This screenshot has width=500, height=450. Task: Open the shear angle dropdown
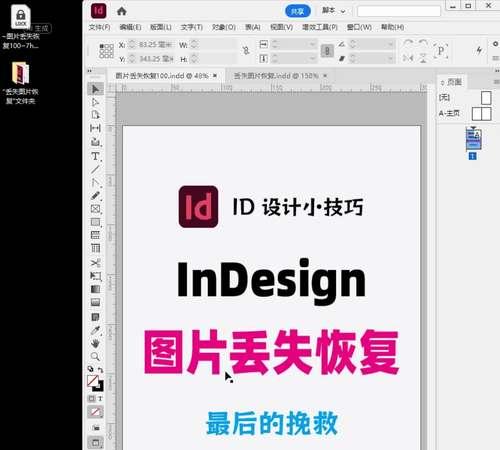click(x=390, y=59)
